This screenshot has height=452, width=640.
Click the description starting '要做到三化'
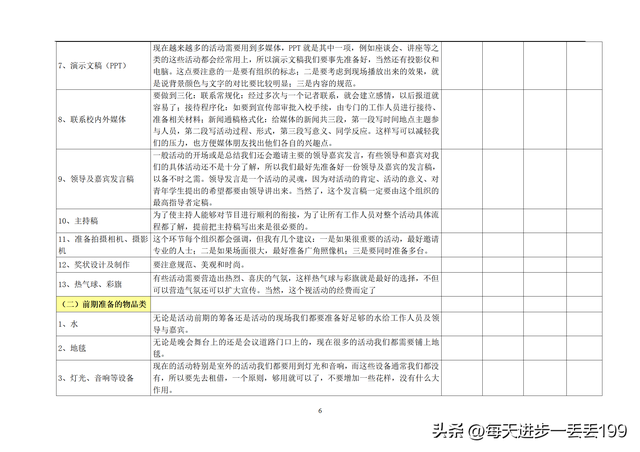296,119
